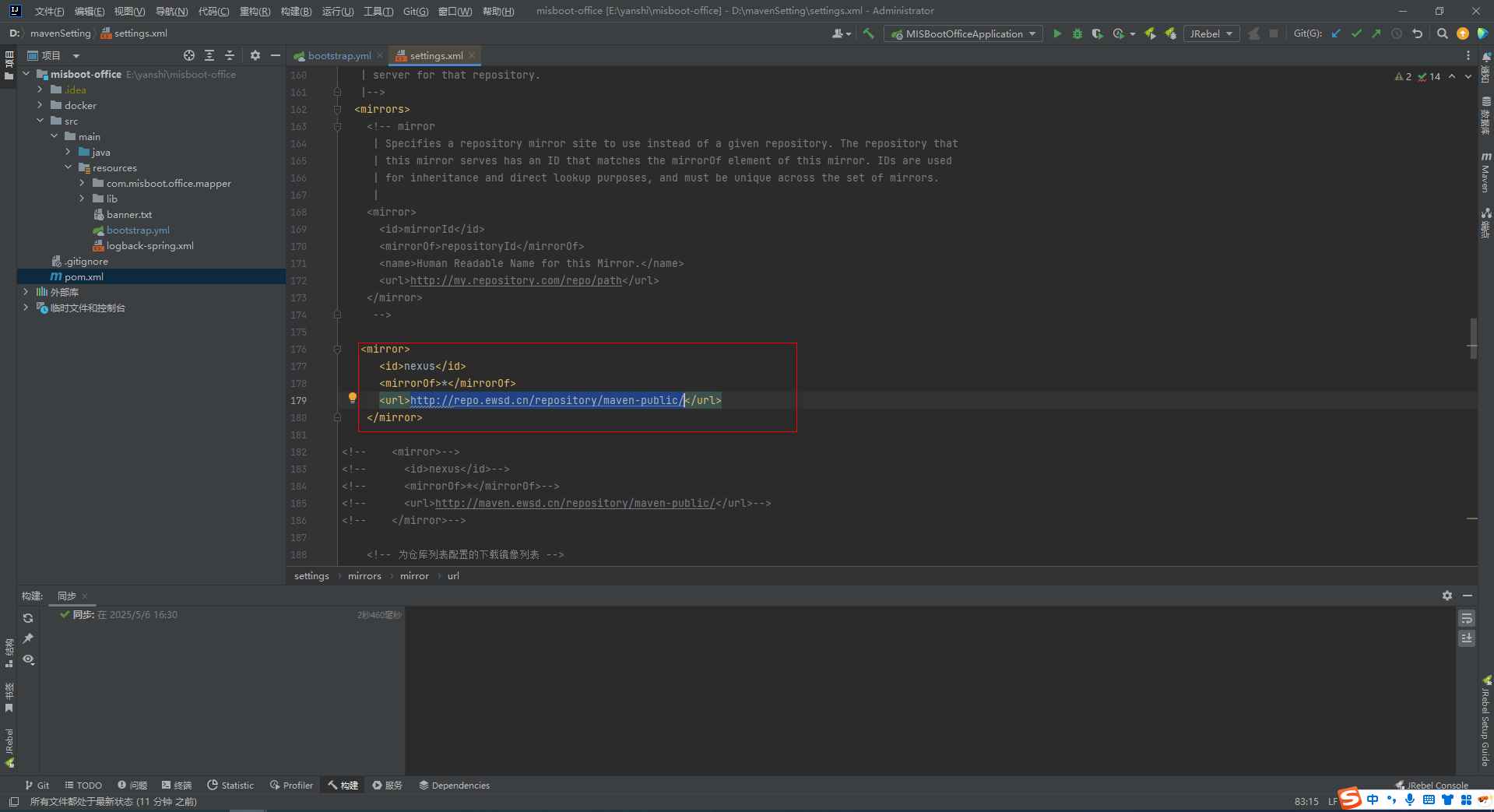Select bootstrap.yml in project tree
This screenshot has width=1494, height=812.
(138, 230)
